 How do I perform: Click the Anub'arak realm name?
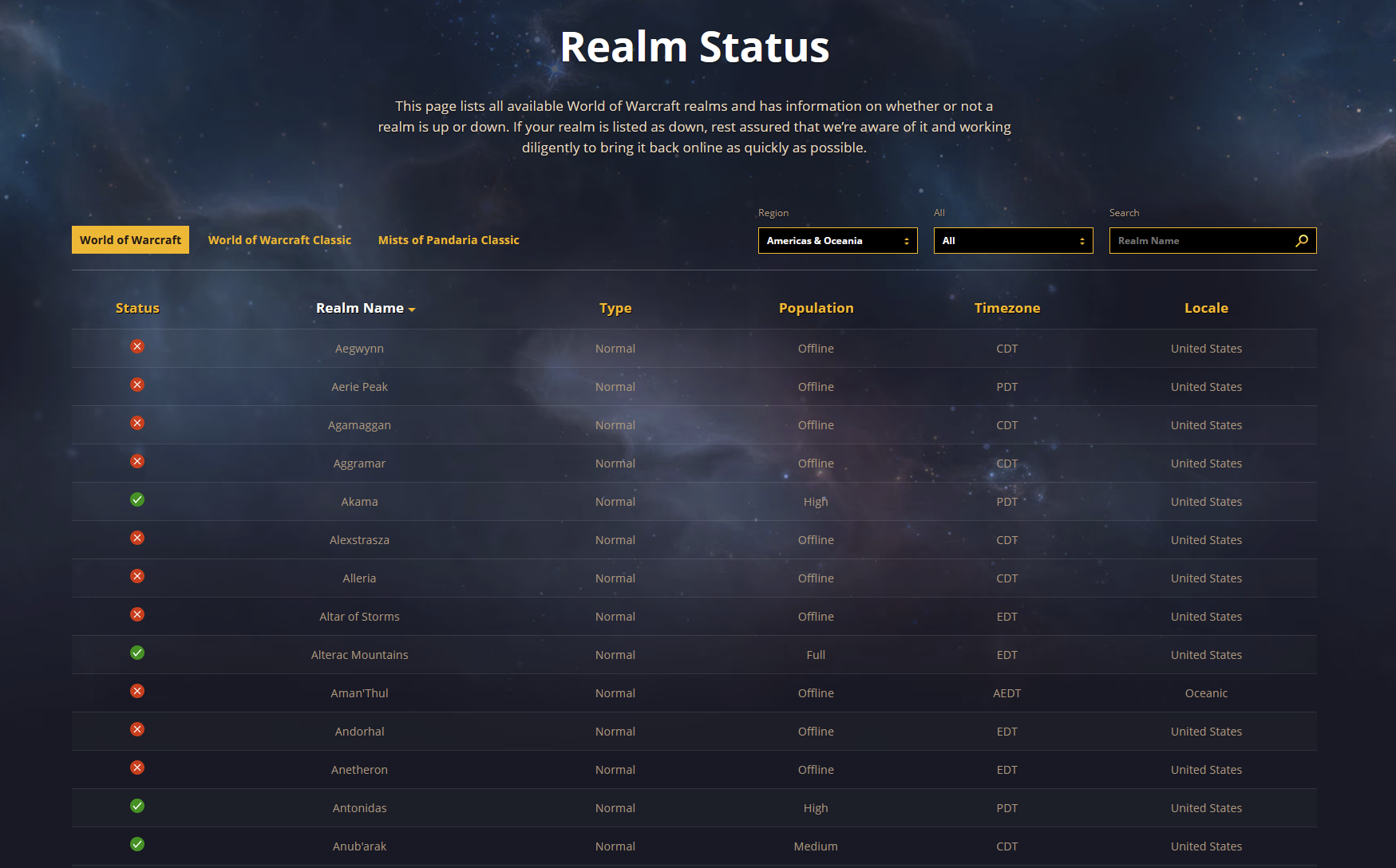tap(359, 846)
